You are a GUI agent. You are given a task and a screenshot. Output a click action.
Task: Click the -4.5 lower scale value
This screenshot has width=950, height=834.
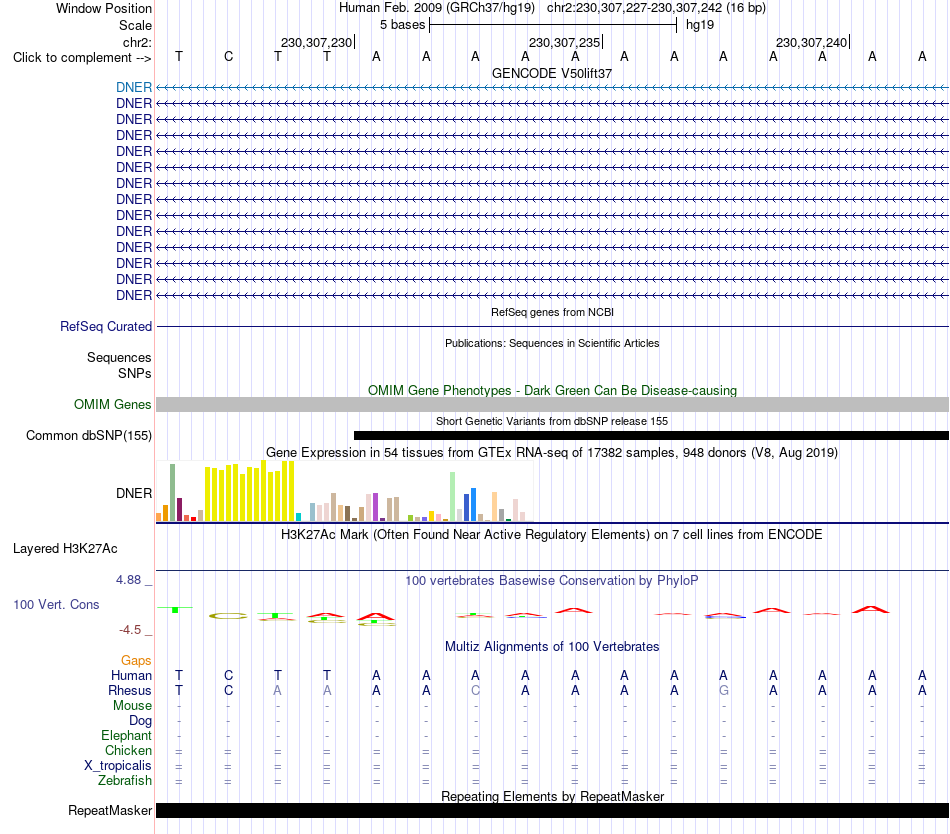130,630
